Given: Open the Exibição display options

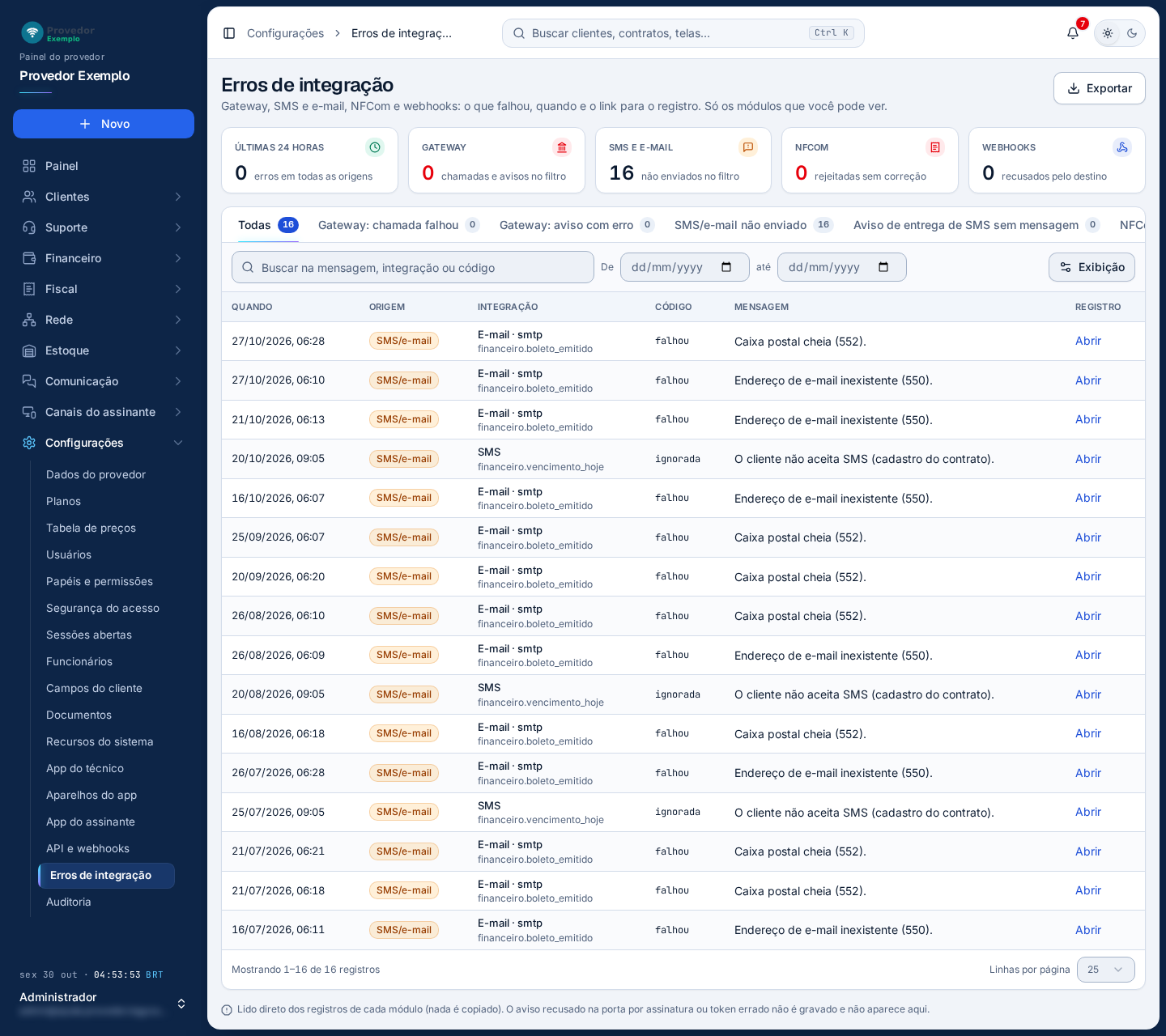Looking at the screenshot, I should pyautogui.click(x=1092, y=267).
